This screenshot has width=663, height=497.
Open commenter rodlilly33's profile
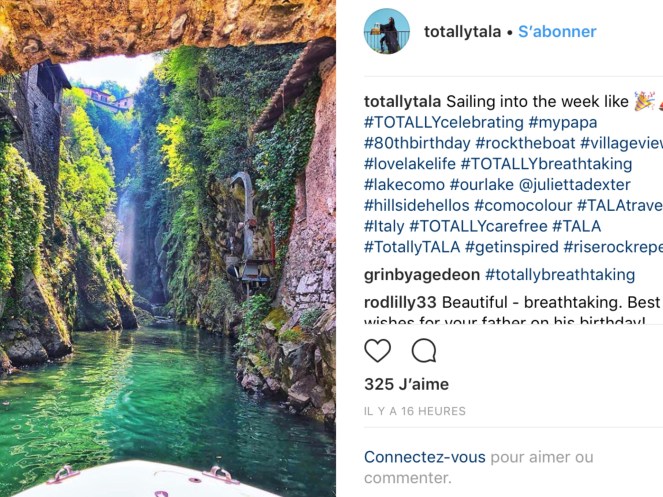click(x=400, y=301)
